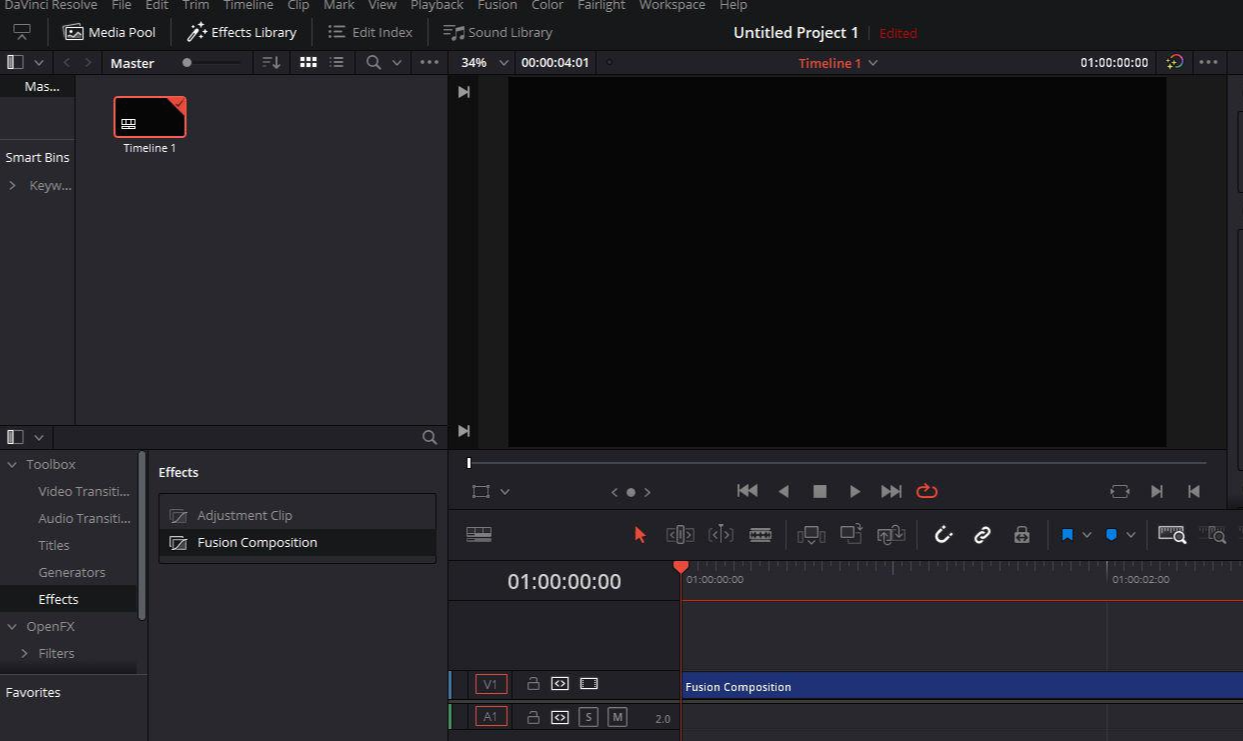
Task: Toggle the red Loop playback button
Action: point(927,491)
